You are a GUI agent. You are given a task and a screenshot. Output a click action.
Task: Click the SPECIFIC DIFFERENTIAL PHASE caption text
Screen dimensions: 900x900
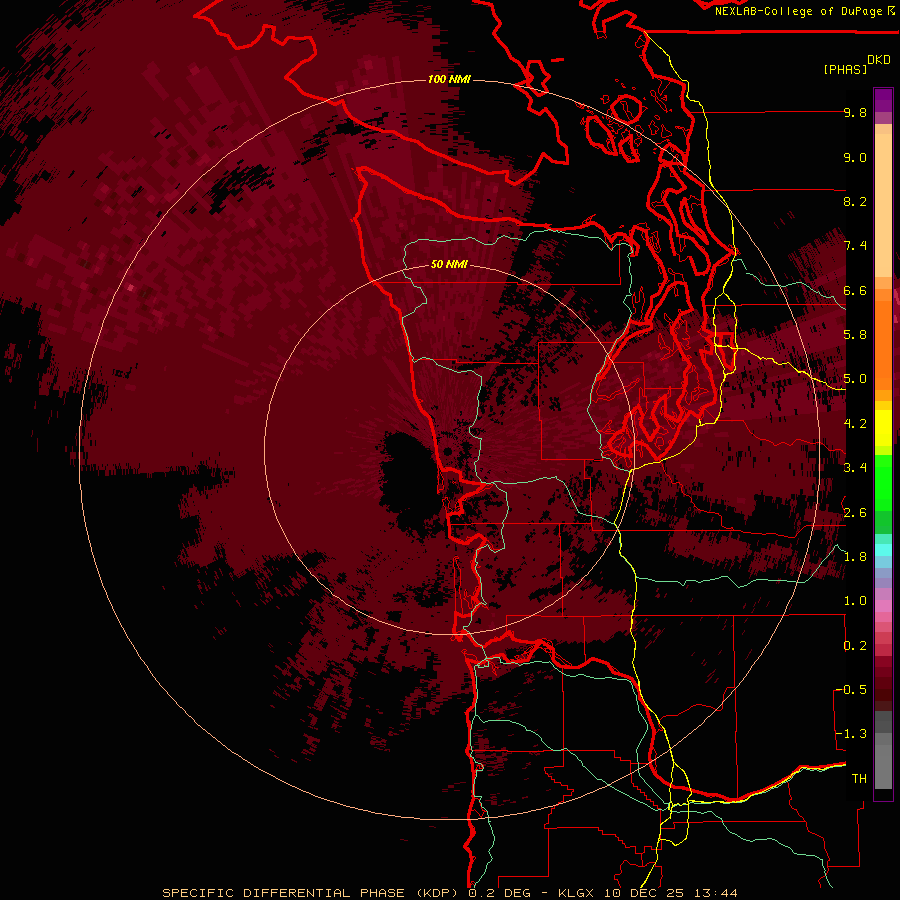pyautogui.click(x=285, y=893)
